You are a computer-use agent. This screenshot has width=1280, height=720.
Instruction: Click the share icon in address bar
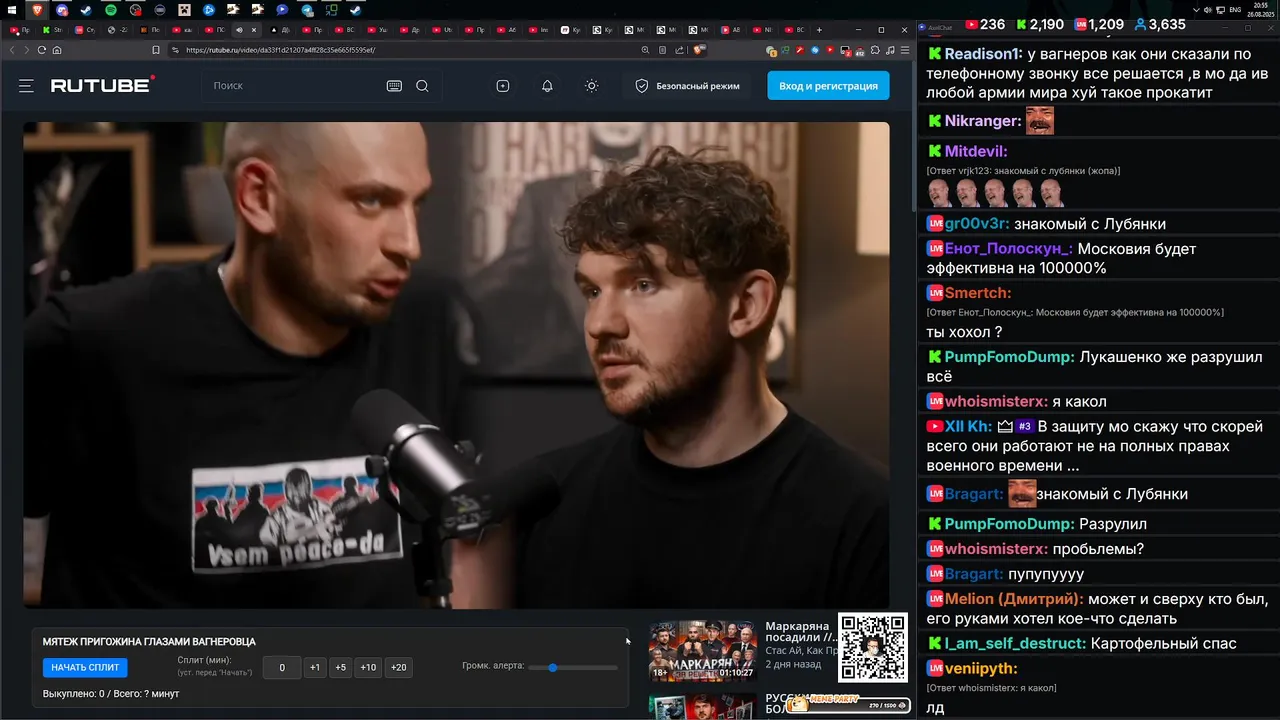[679, 50]
